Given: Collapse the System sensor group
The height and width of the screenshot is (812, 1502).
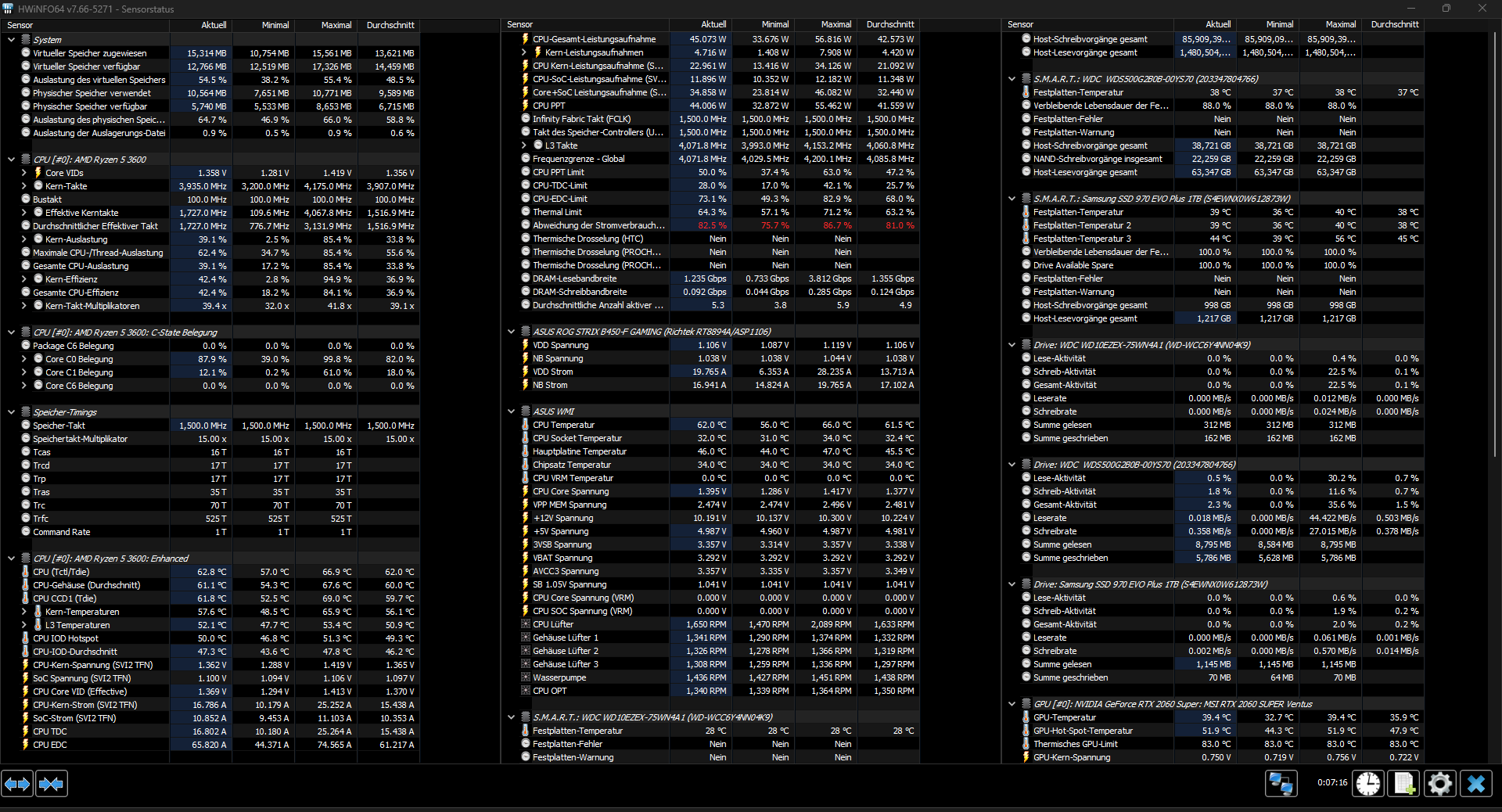Looking at the screenshot, I should pos(11,39).
